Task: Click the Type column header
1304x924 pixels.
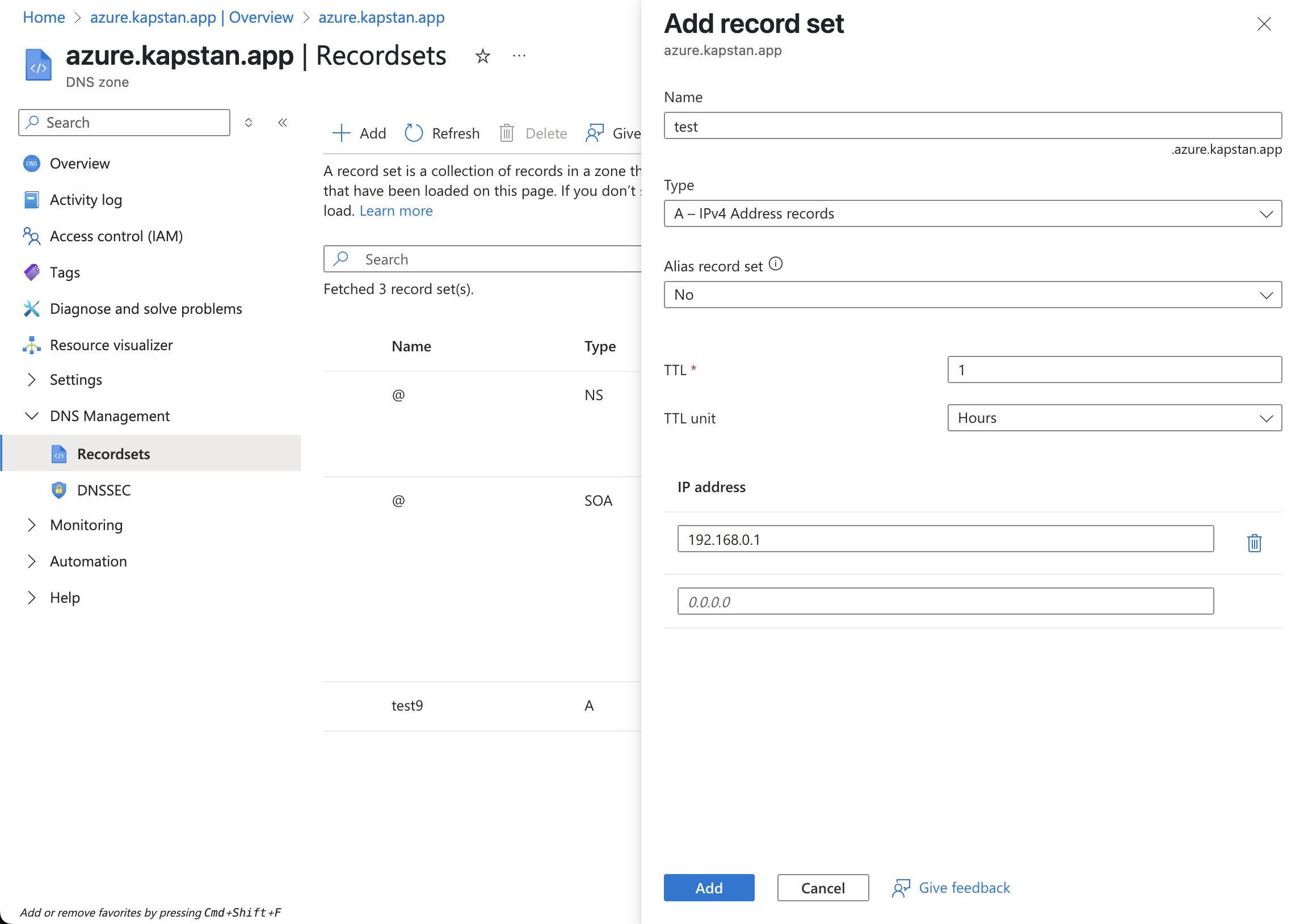Action: pos(600,346)
